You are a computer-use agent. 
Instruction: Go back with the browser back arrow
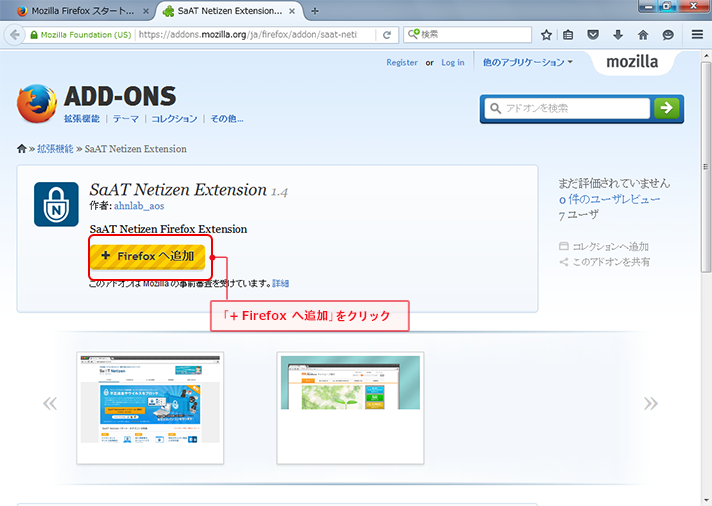pos(15,35)
